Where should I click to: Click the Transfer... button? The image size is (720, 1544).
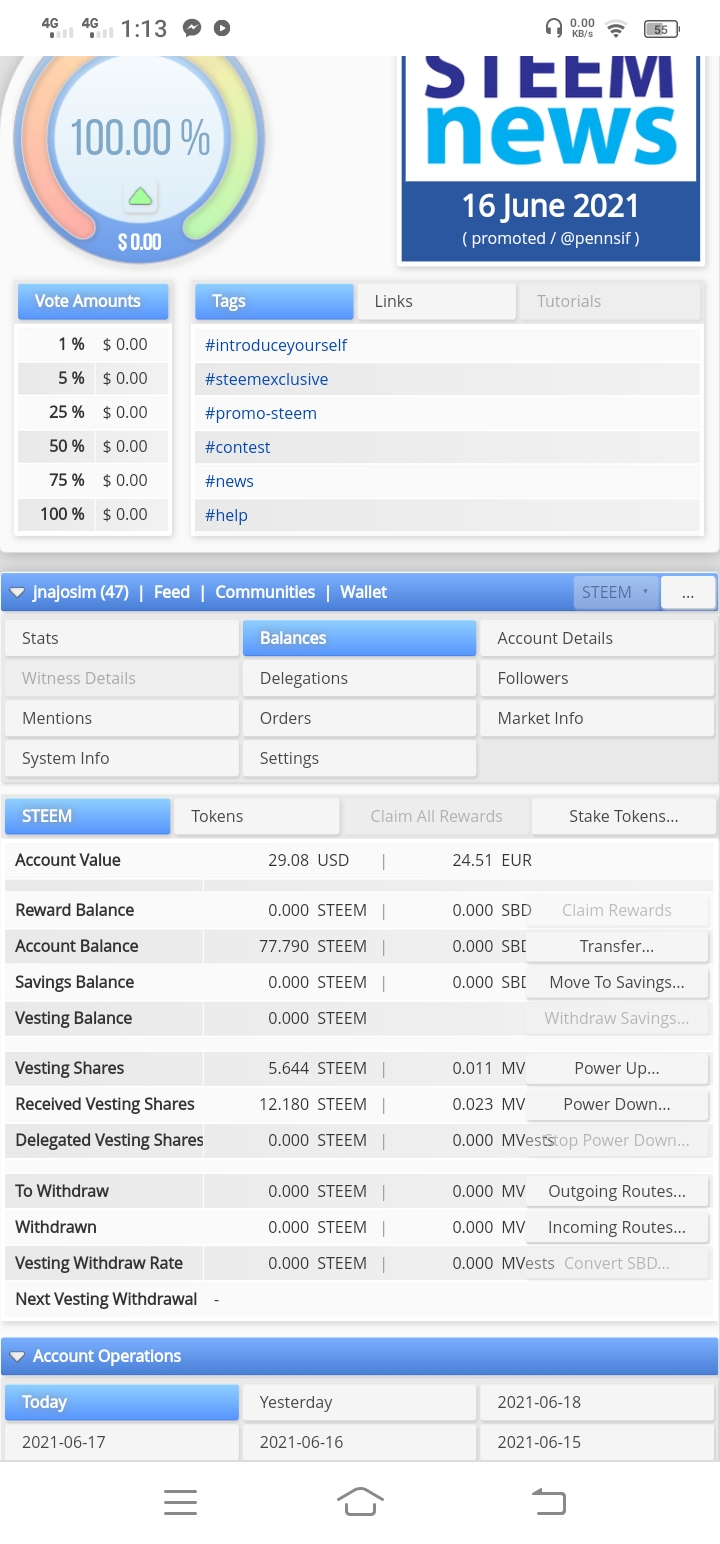tap(617, 946)
